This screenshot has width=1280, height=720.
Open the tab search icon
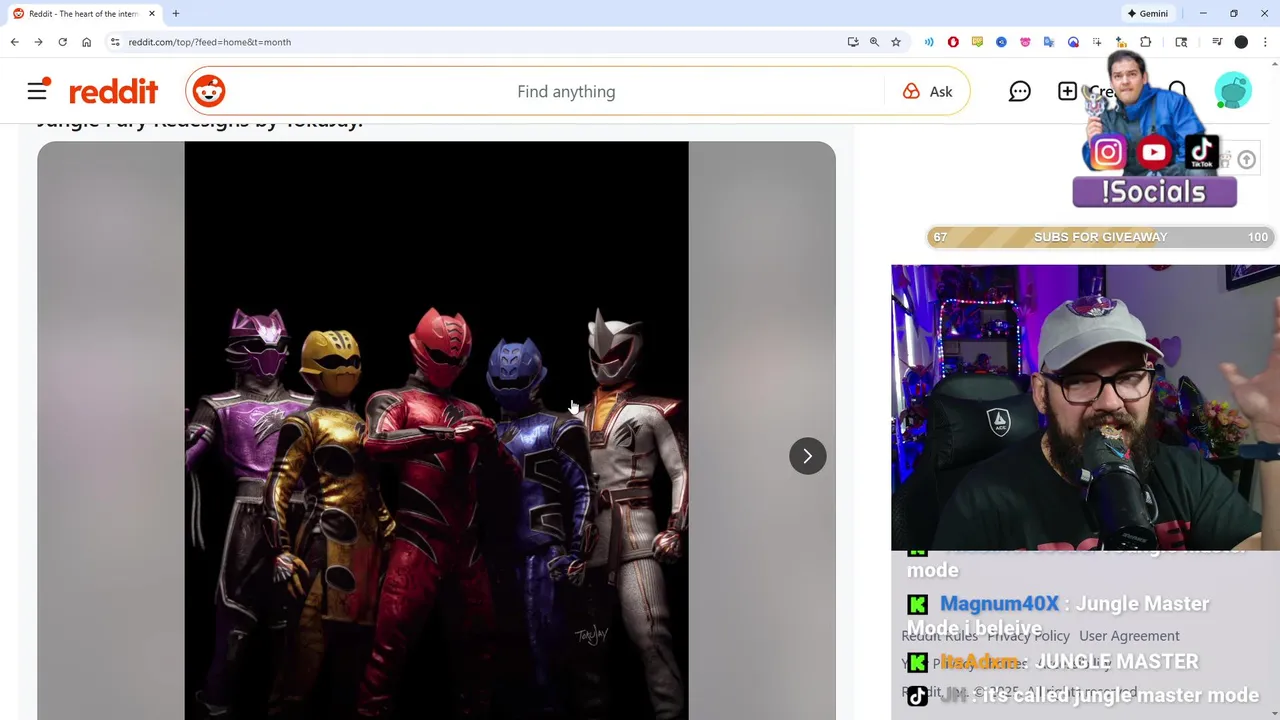click(x=1181, y=42)
